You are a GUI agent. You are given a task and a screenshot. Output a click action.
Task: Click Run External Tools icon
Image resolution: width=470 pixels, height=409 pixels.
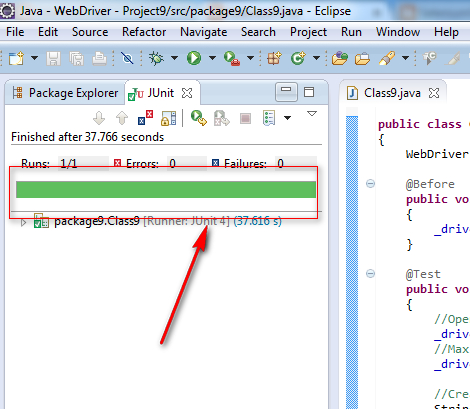pos(232,58)
